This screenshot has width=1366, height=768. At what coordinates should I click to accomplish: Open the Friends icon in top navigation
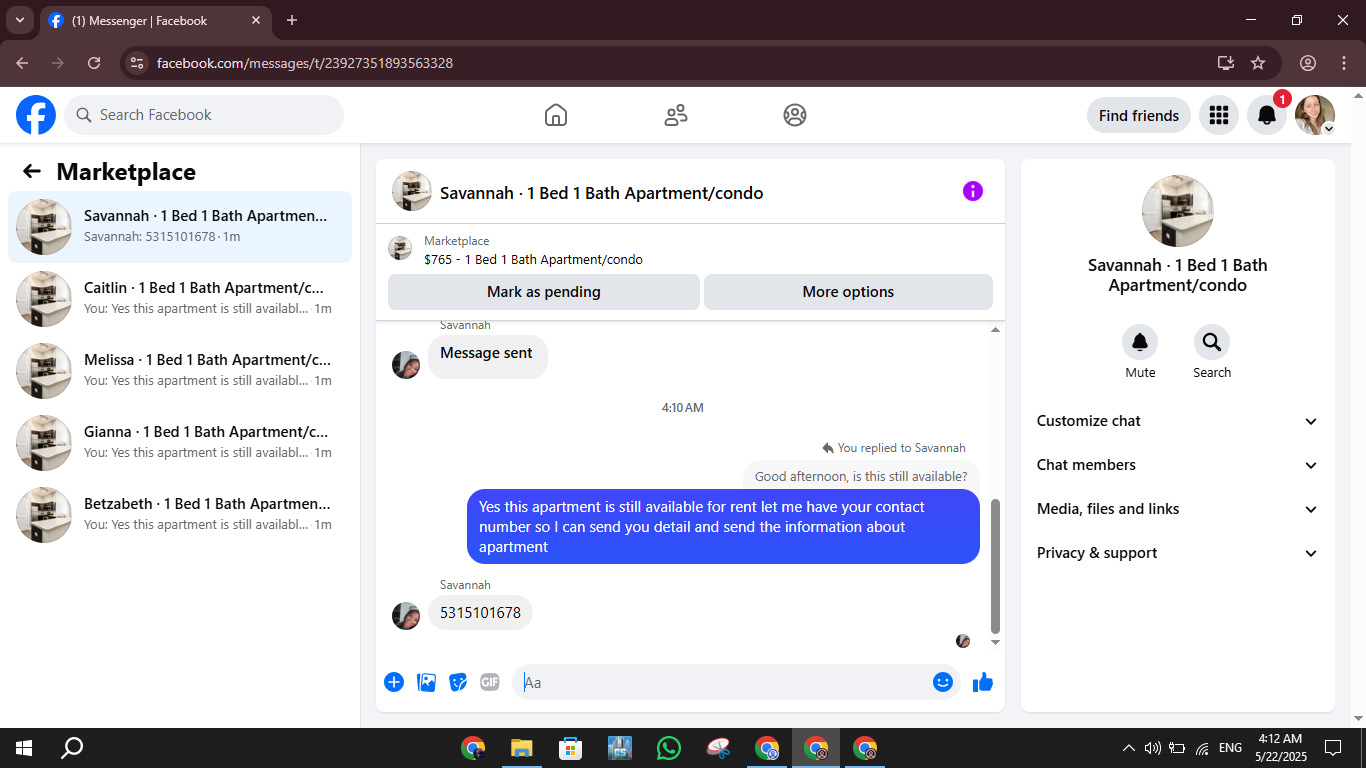pos(676,115)
